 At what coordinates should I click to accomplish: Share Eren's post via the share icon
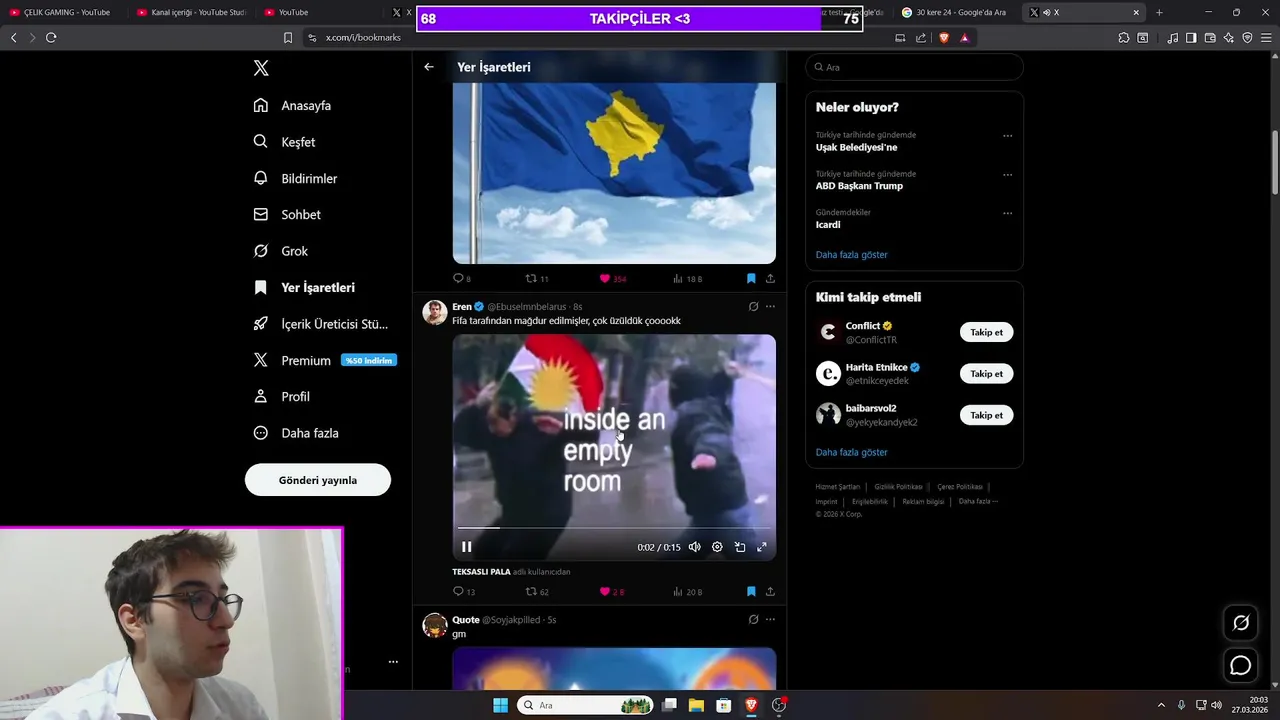click(770, 592)
